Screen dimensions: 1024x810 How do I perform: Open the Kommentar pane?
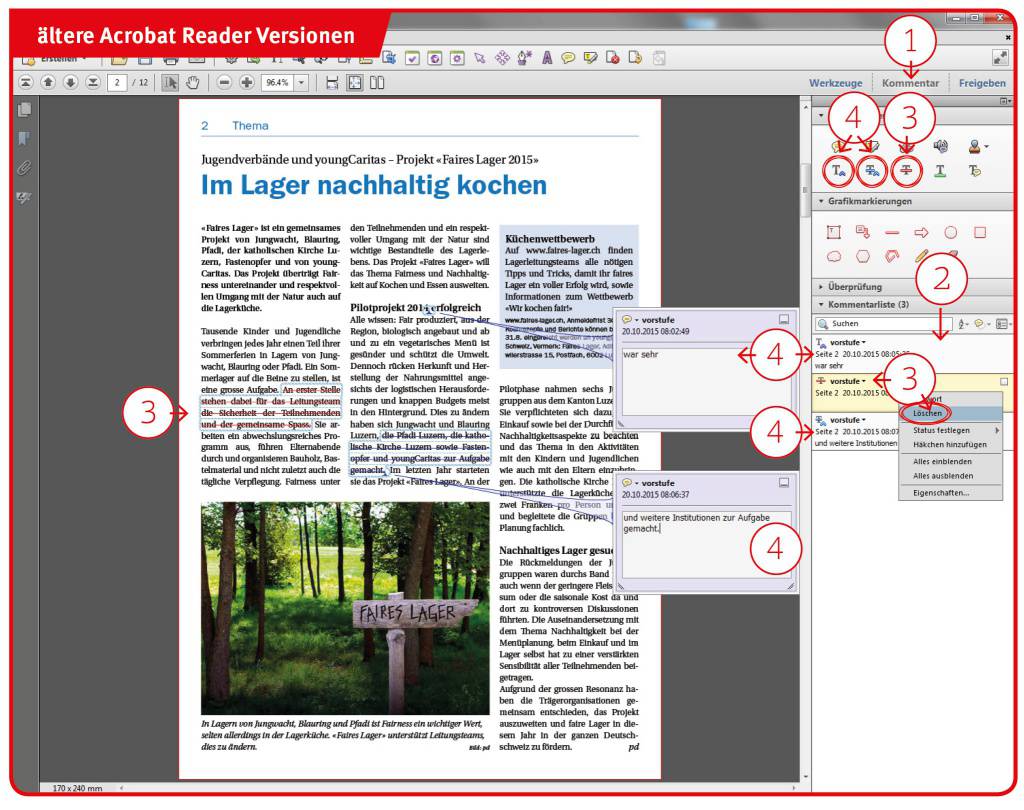(910, 83)
